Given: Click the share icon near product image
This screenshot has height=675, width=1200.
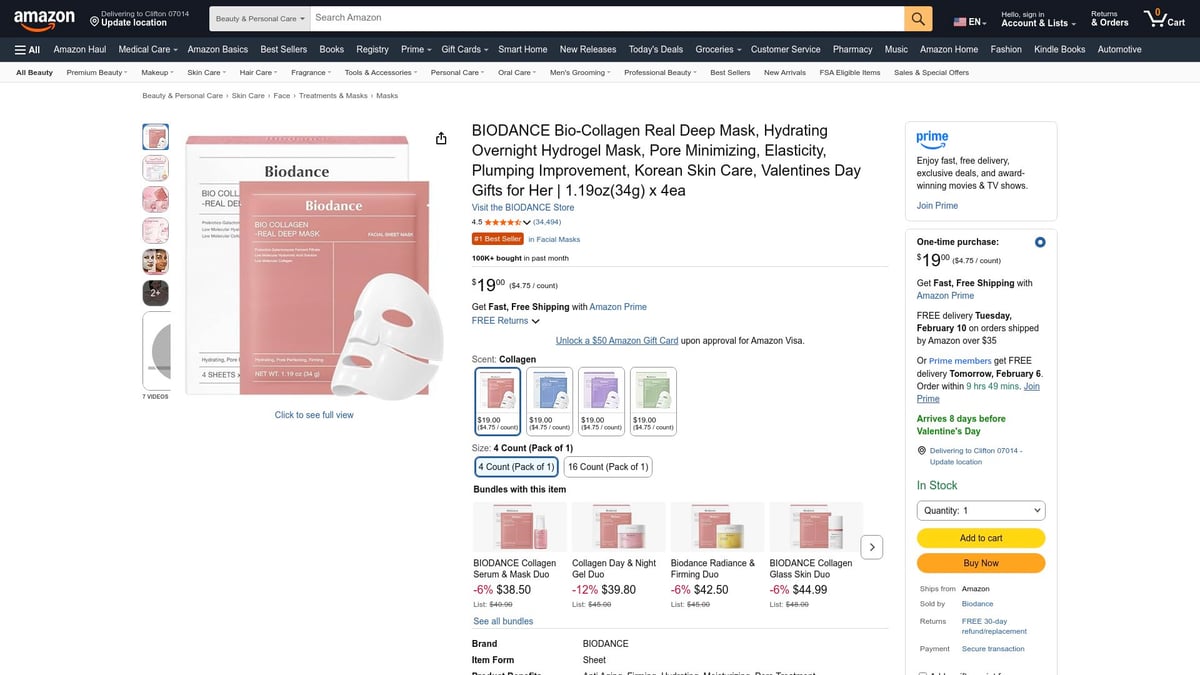Looking at the screenshot, I should click(x=441, y=138).
